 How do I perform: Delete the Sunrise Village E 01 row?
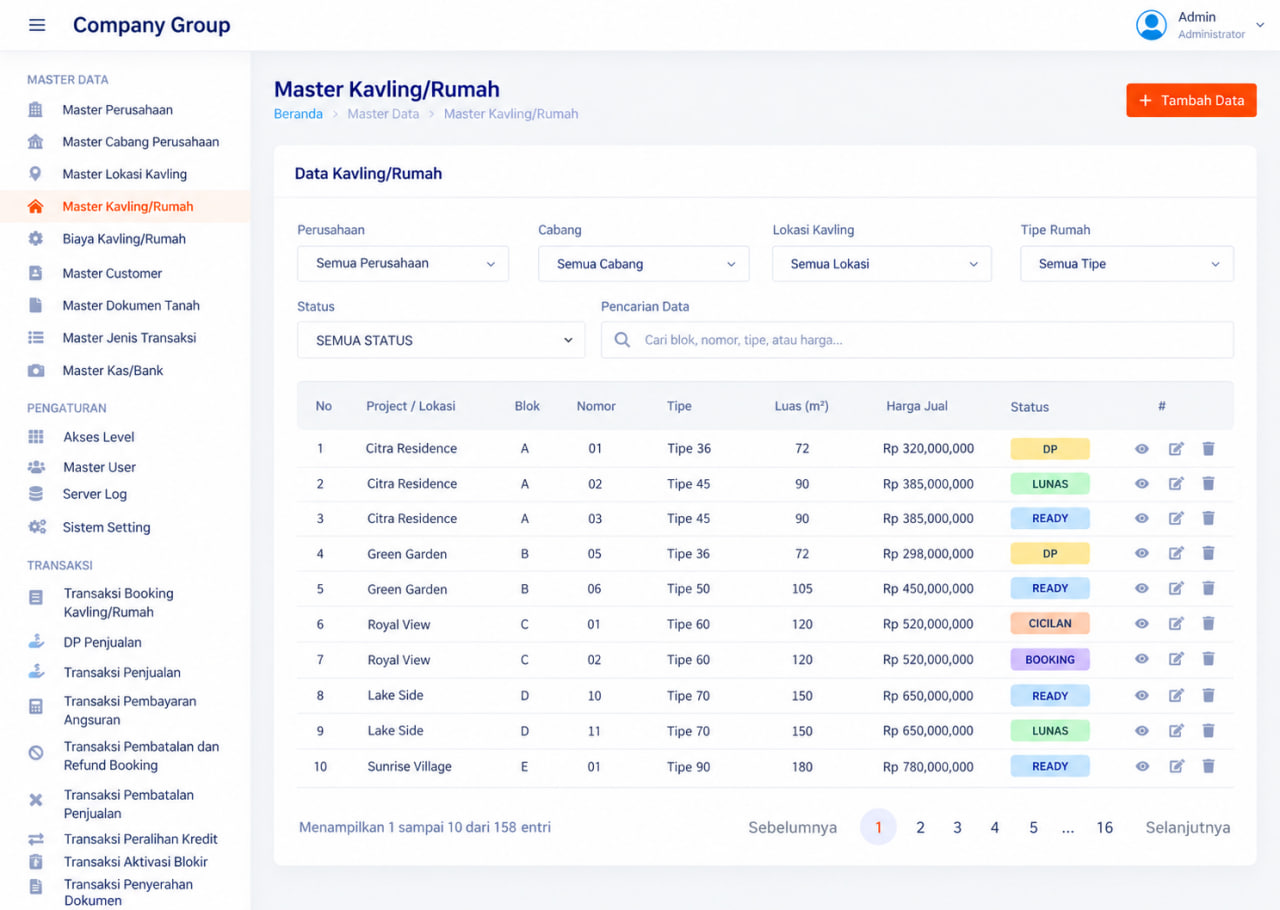[x=1208, y=766]
